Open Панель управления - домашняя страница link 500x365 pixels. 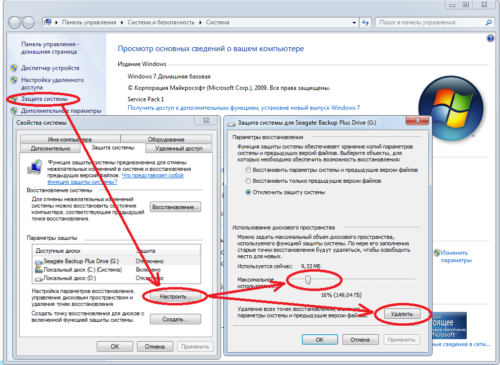[50, 48]
